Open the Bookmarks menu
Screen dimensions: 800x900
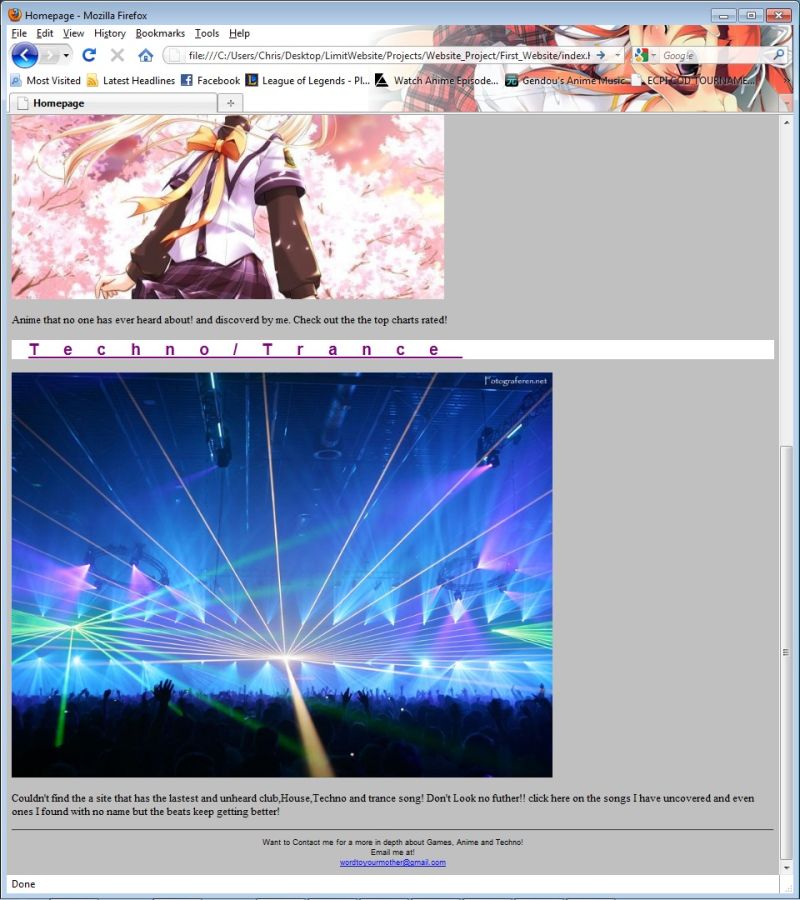point(160,33)
